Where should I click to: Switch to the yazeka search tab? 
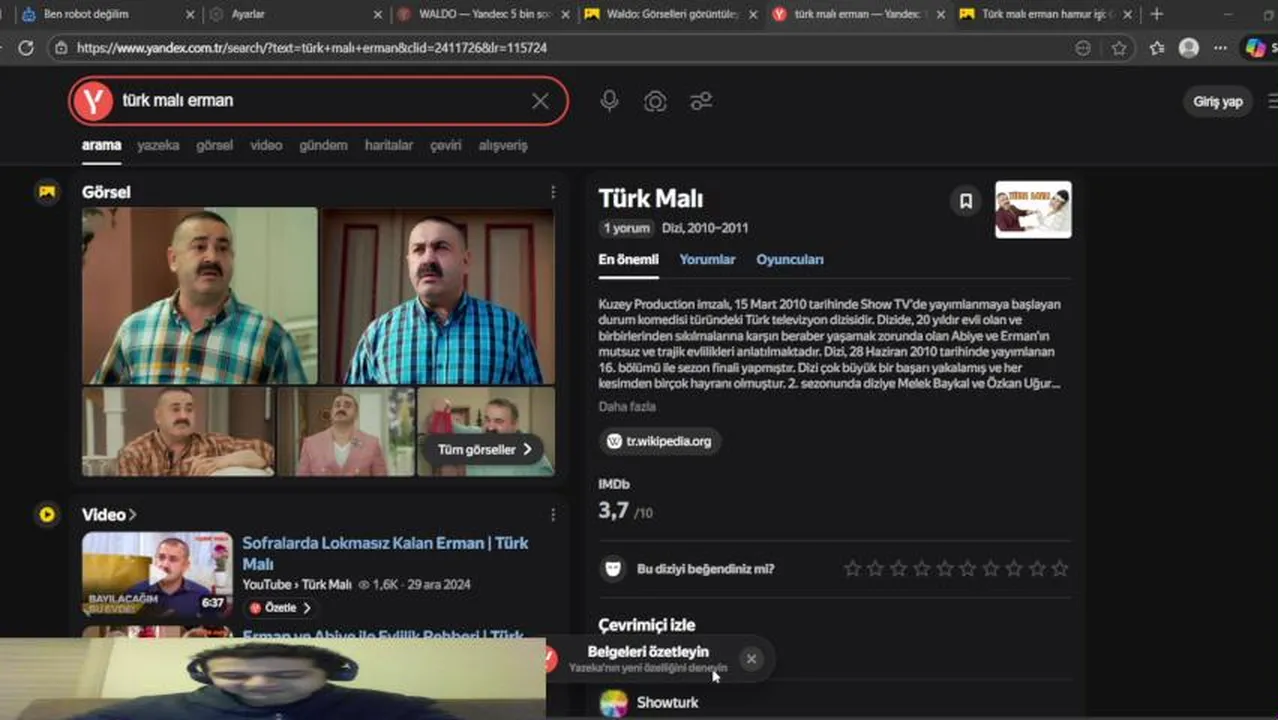tap(158, 145)
